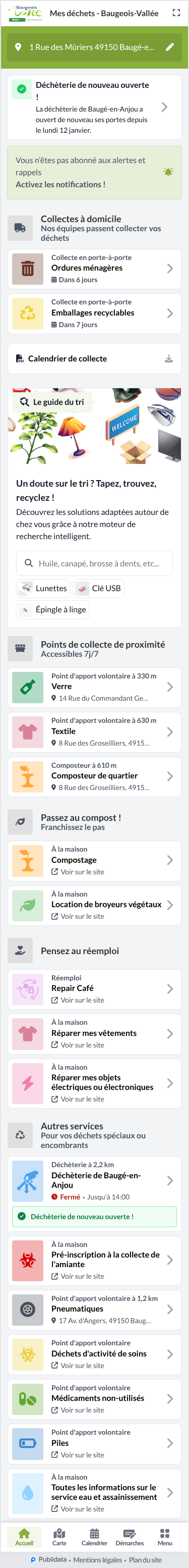The image size is (189, 1568).
Task: Open the Textile collection point chevron
Action: click(169, 731)
